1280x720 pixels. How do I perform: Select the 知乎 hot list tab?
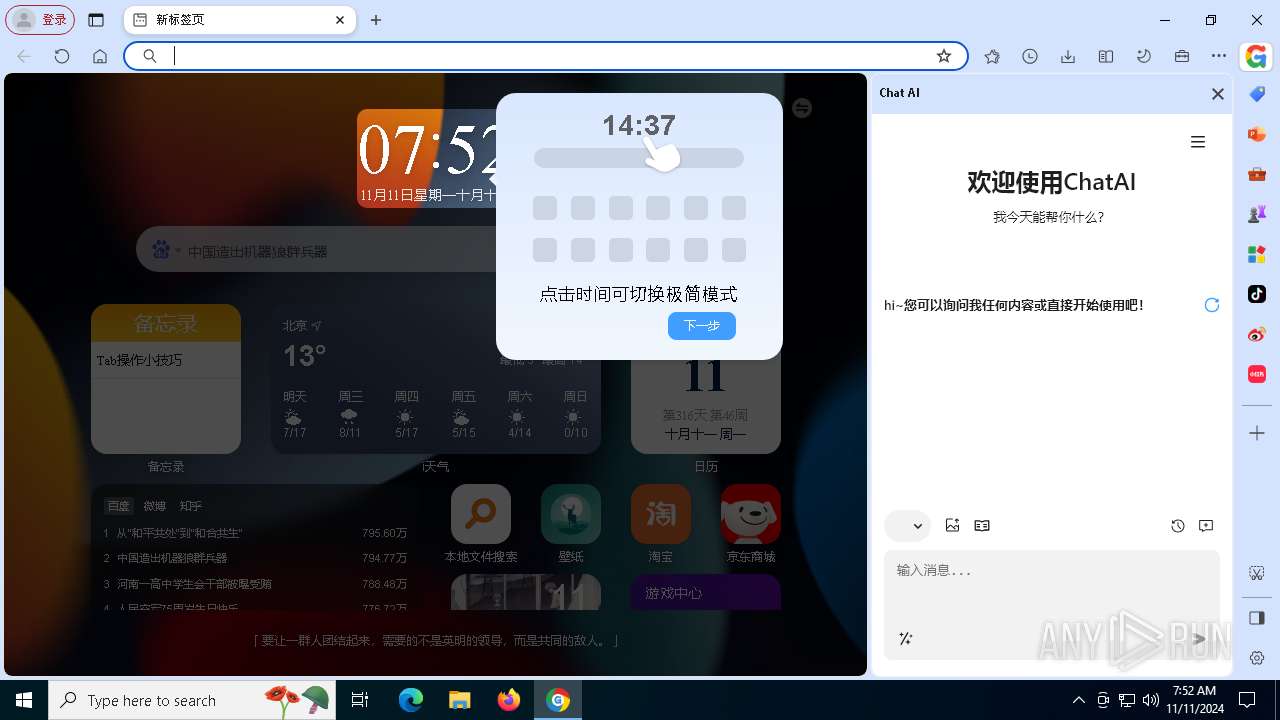click(x=191, y=506)
